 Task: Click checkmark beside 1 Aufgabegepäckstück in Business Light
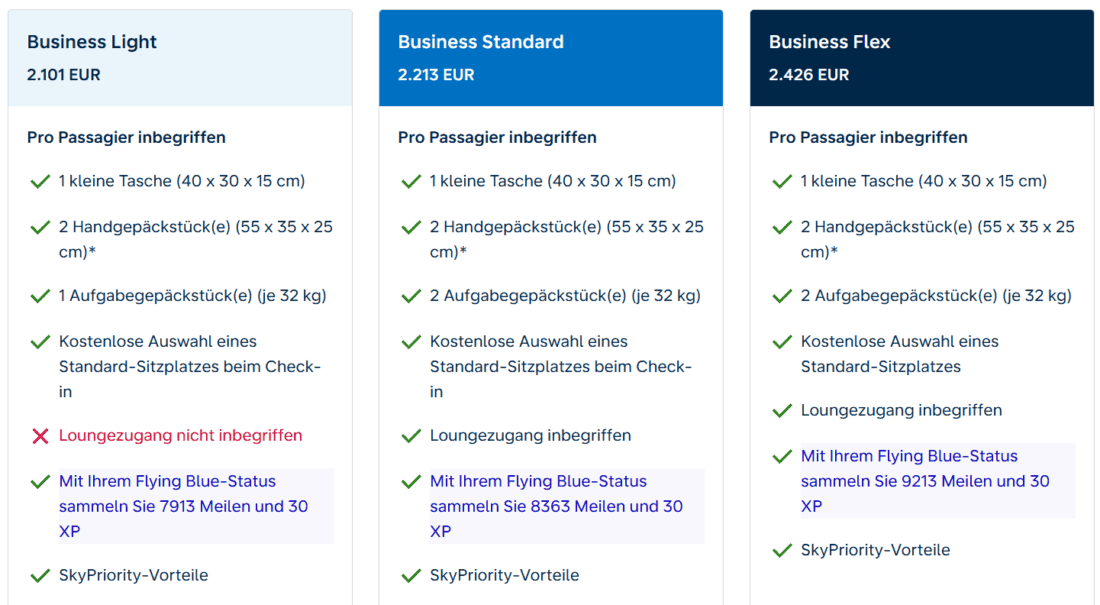(40, 296)
